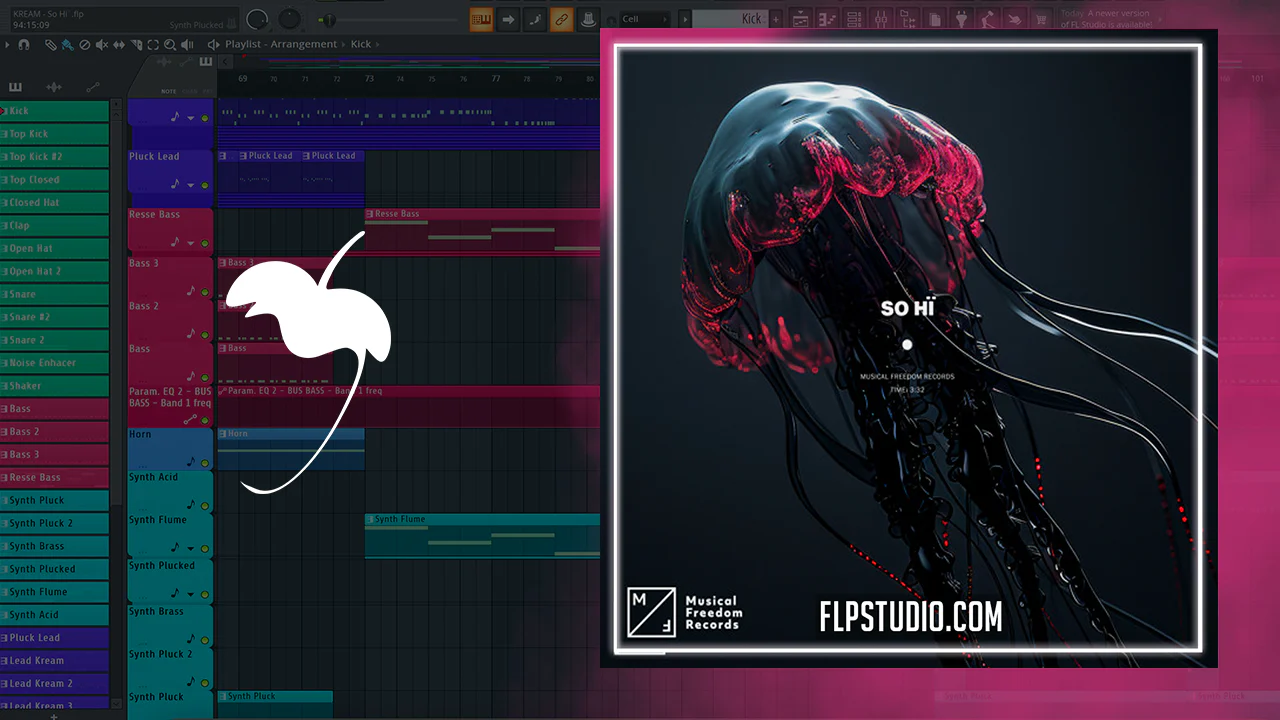
Task: Click the Playlist - Arrangement title
Action: click(281, 45)
